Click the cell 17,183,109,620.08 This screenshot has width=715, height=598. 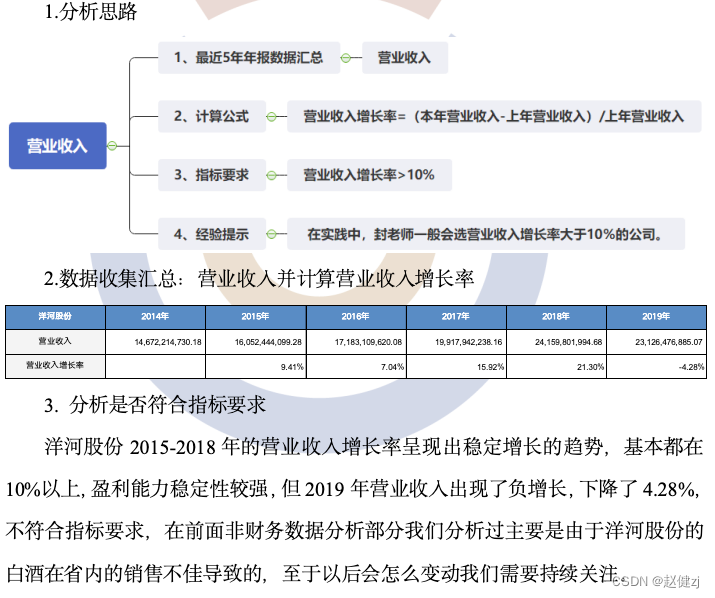[x=356, y=342]
